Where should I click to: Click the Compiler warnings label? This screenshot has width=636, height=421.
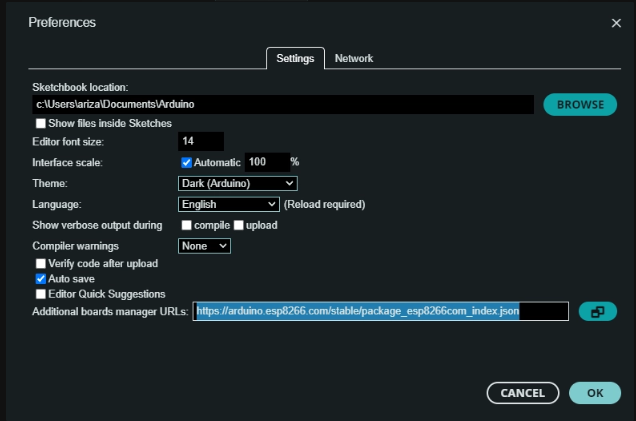pos(75,246)
